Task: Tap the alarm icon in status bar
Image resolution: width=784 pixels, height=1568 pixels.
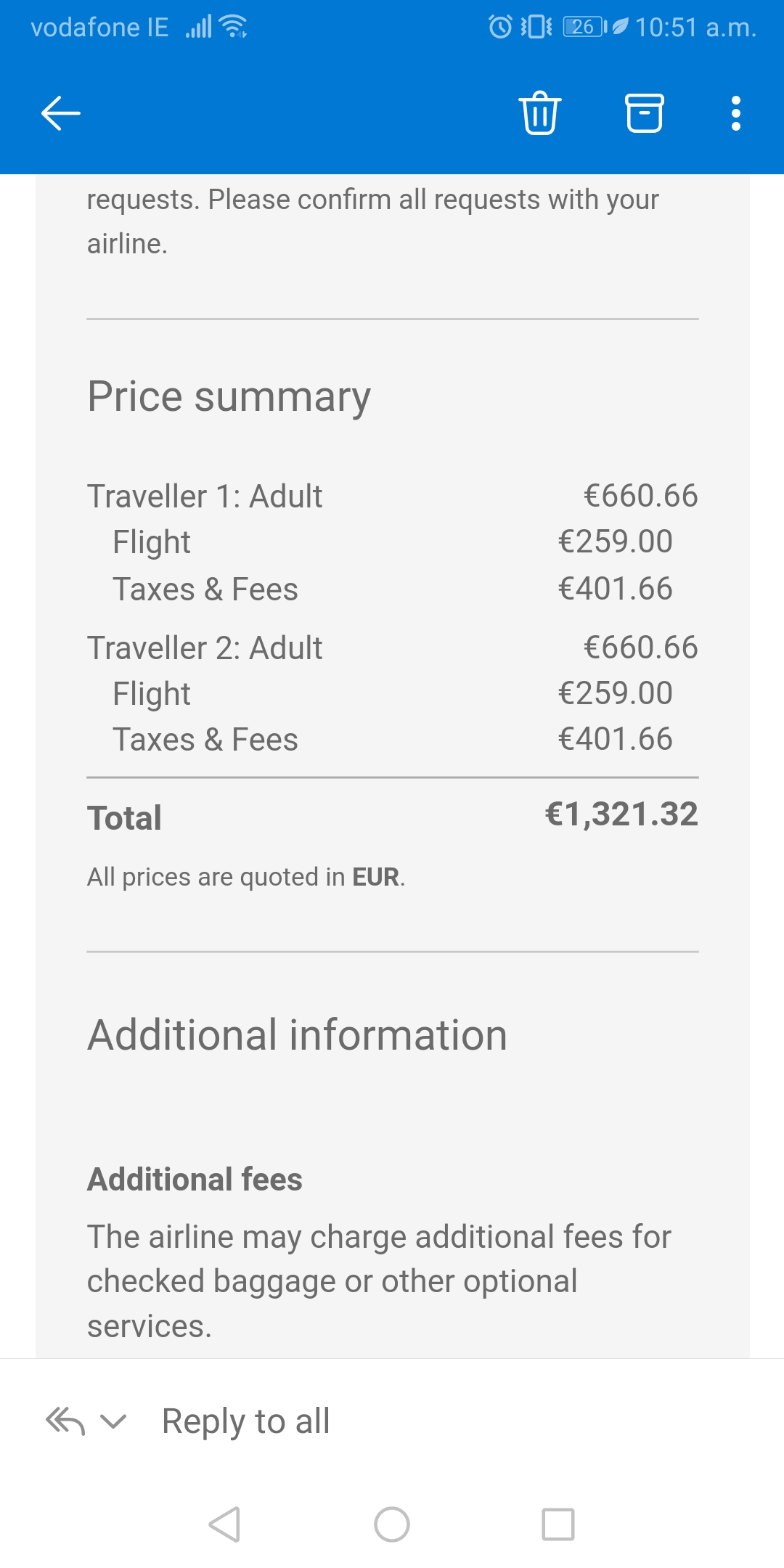Action: click(x=500, y=27)
